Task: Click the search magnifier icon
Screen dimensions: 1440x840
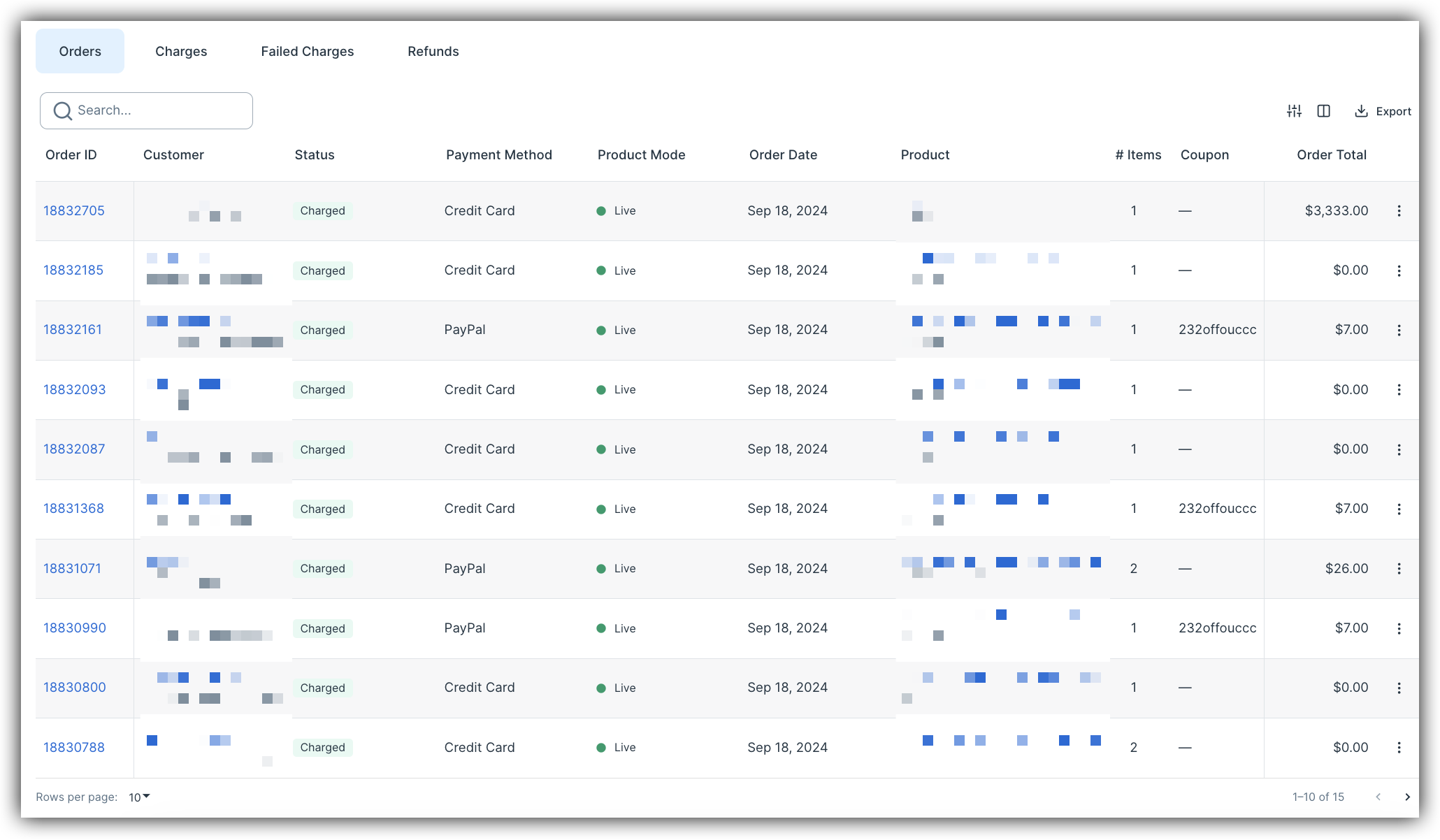Action: [63, 111]
